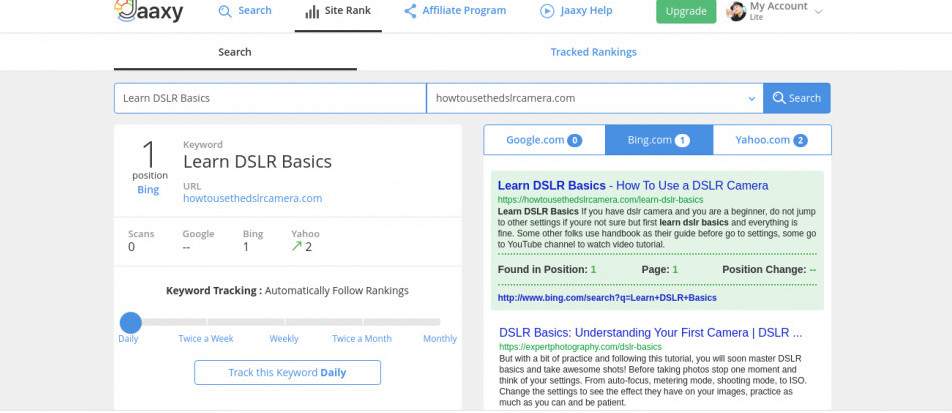Screen dimensions: 952x413
Task: Click the green Upgrade button
Action: pos(686,12)
